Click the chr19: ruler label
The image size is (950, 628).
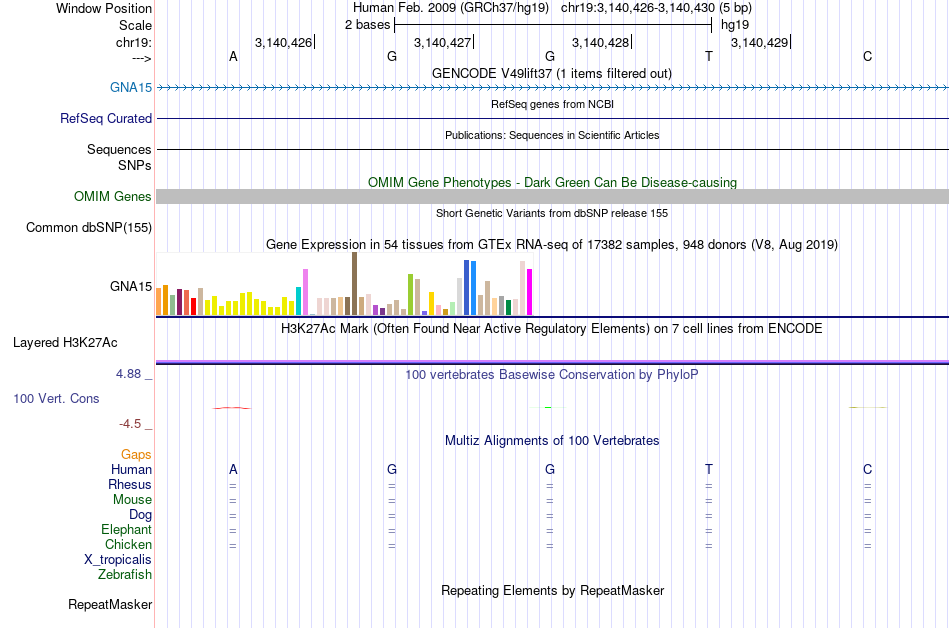(134, 42)
